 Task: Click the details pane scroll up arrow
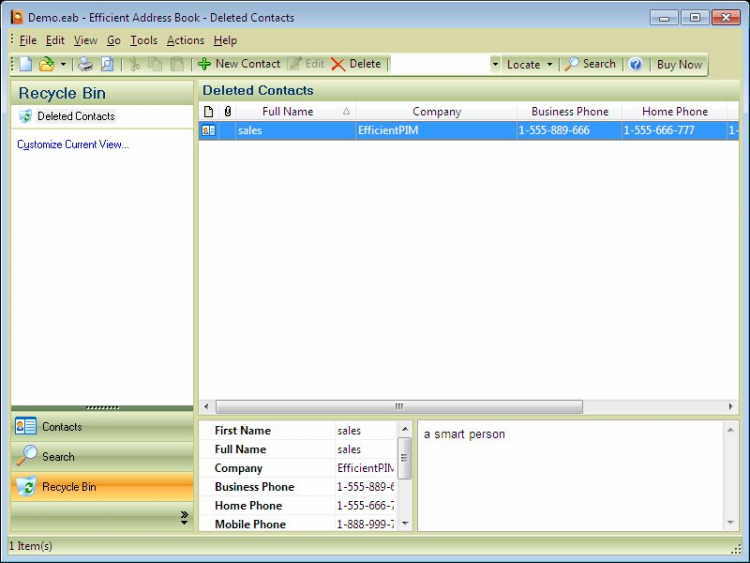click(x=405, y=429)
